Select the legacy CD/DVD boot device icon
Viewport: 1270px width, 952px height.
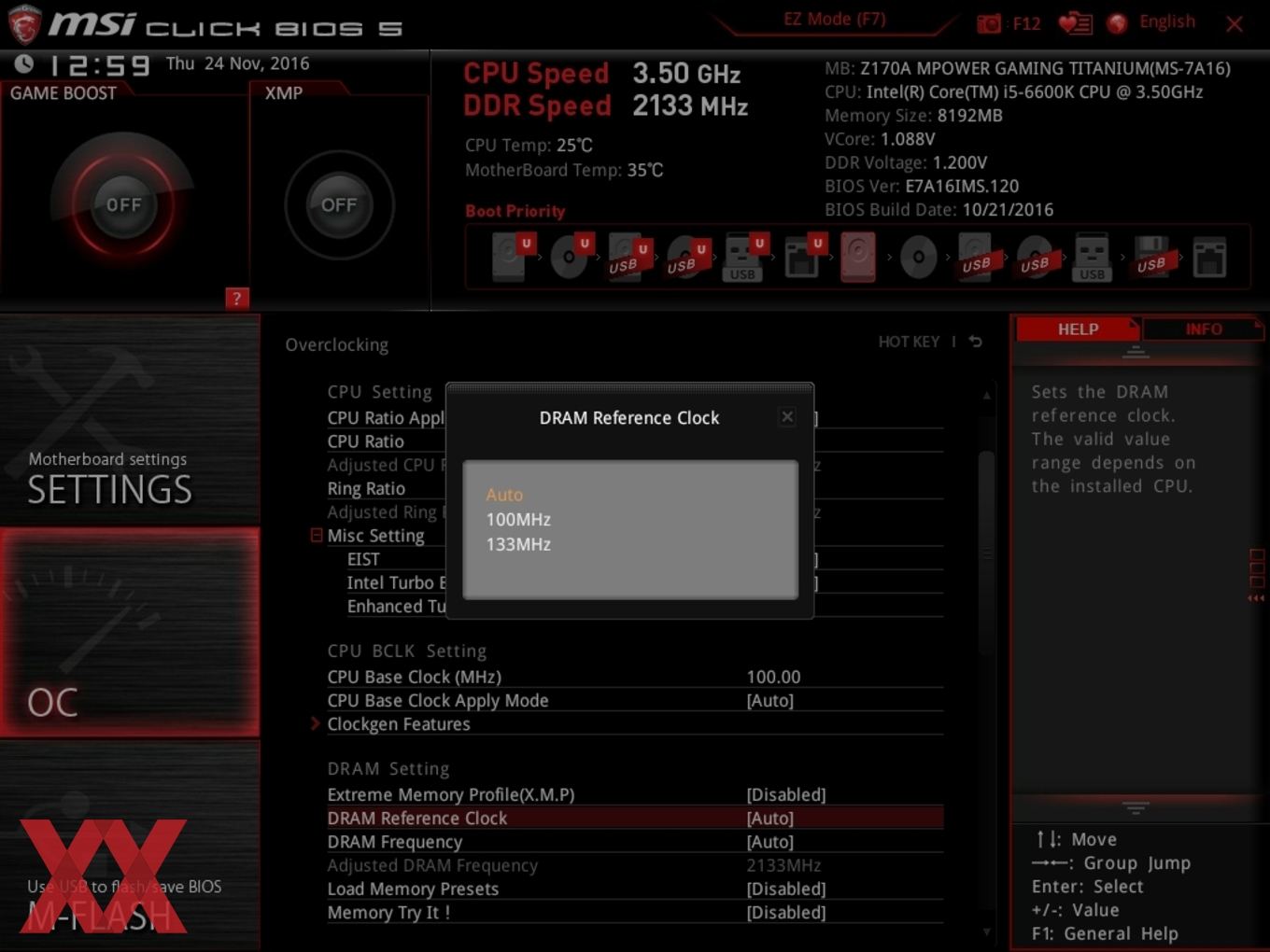pyautogui.click(x=918, y=257)
